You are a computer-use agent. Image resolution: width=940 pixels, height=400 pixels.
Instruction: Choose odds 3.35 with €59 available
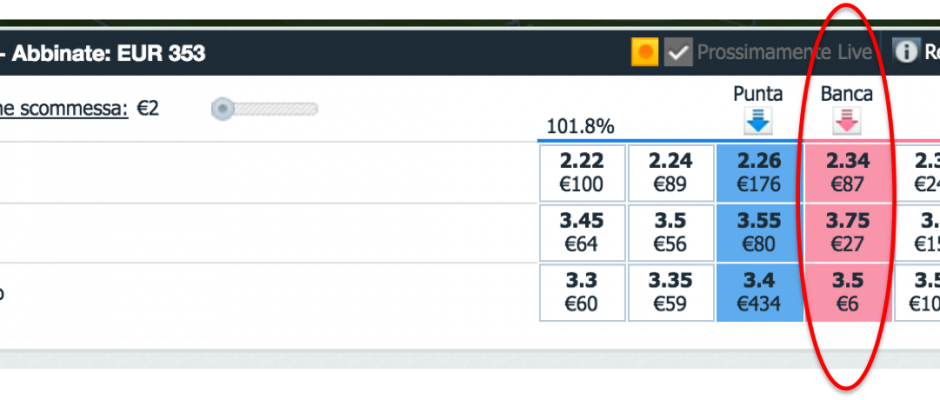671,293
